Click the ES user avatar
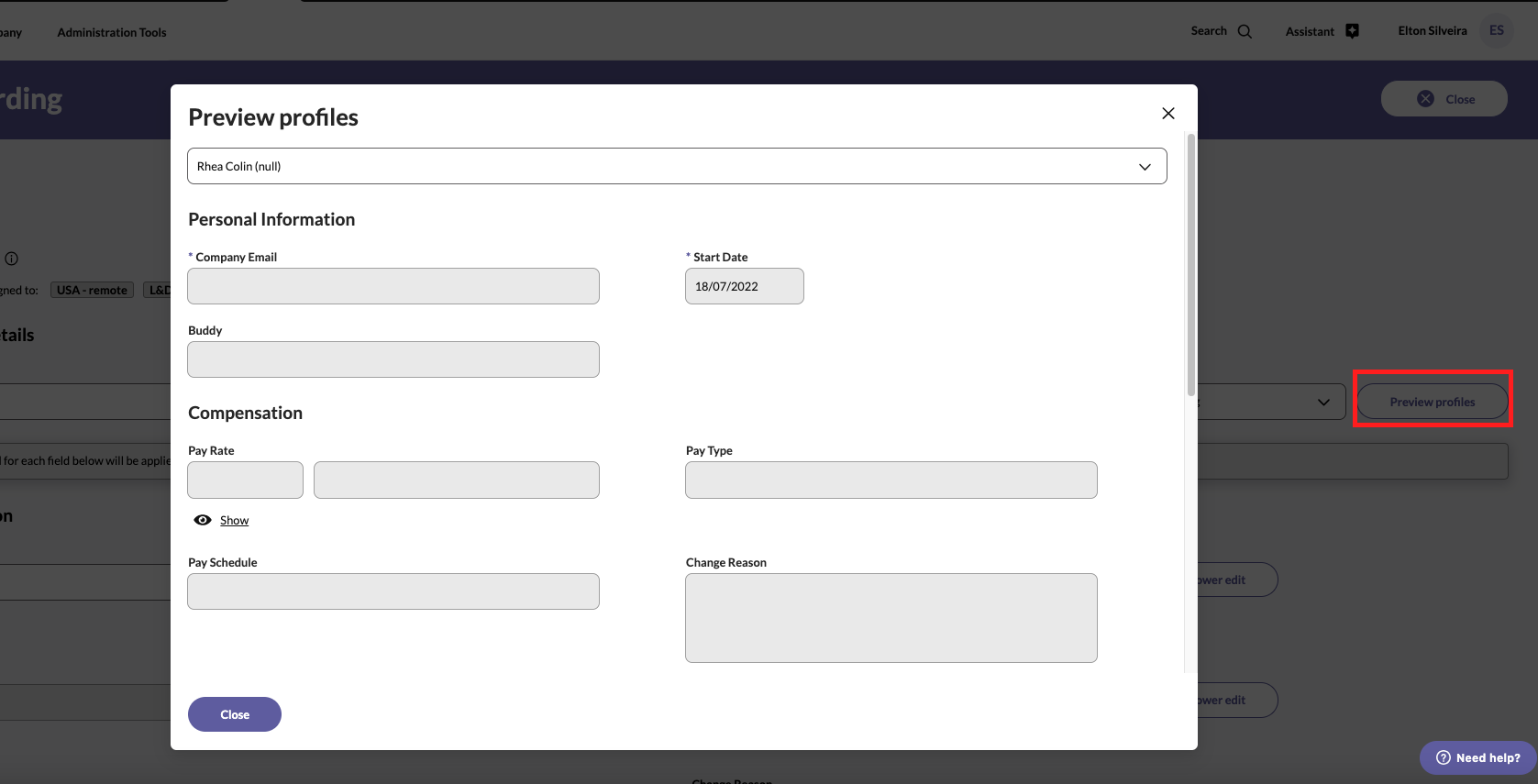This screenshot has width=1538, height=784. pos(1496,31)
